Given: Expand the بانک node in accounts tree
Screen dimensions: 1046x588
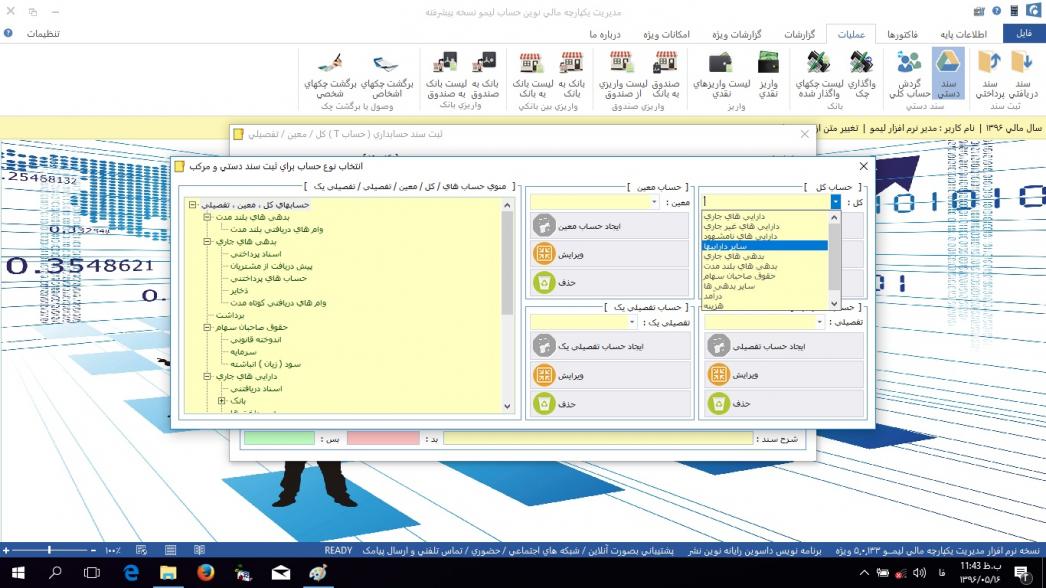Looking at the screenshot, I should 222,400.
